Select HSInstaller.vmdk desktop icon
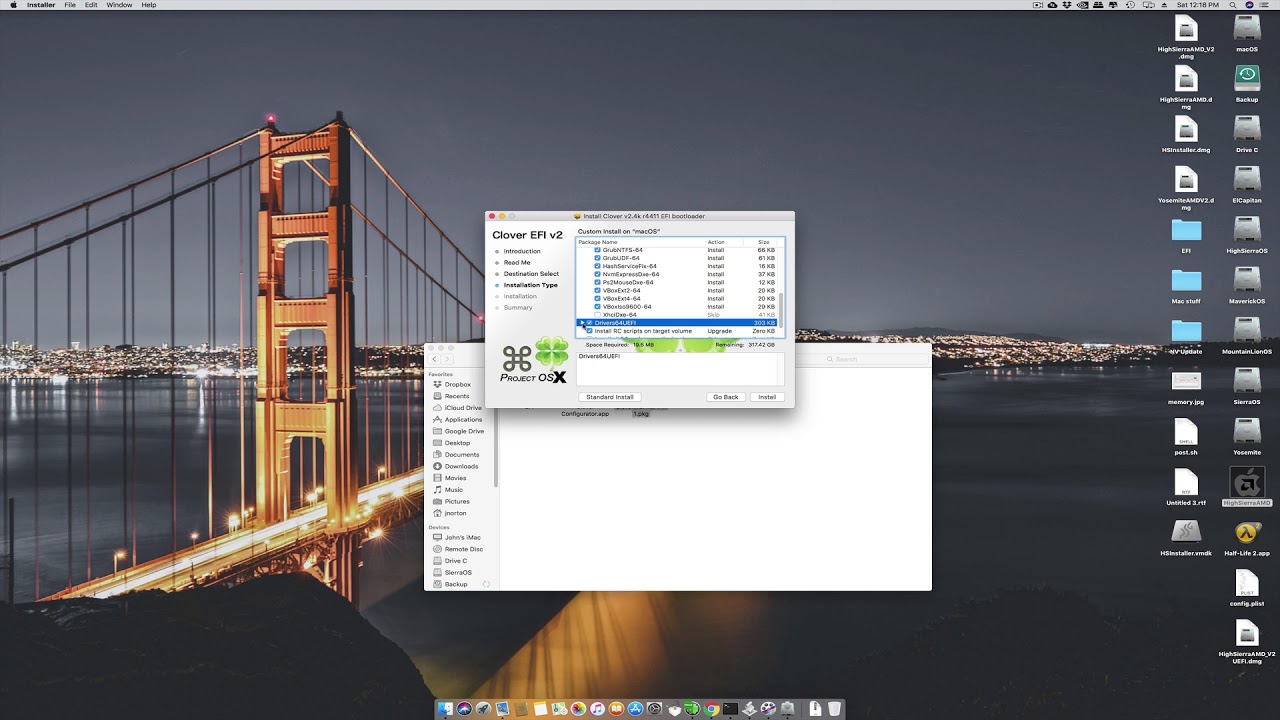 point(1186,531)
